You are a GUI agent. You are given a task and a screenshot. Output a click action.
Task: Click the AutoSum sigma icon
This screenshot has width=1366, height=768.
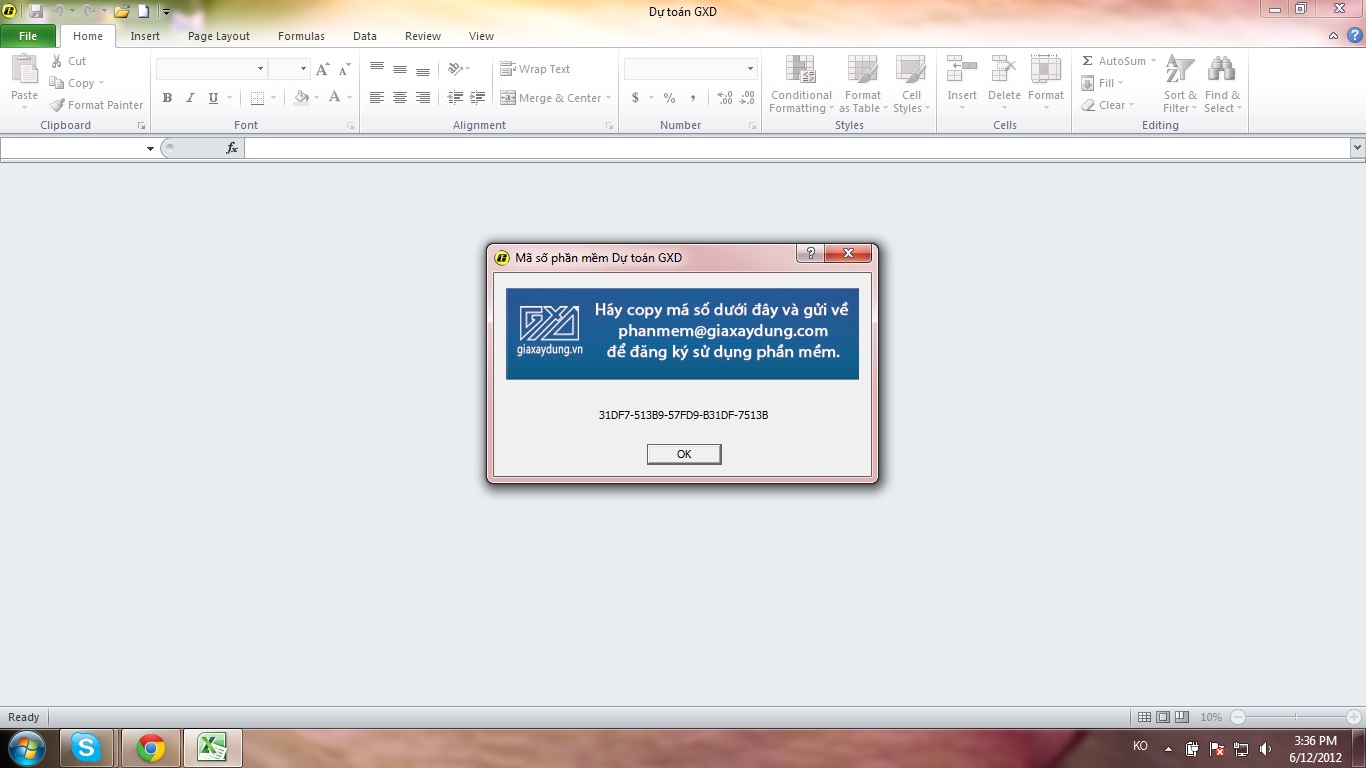(1088, 61)
